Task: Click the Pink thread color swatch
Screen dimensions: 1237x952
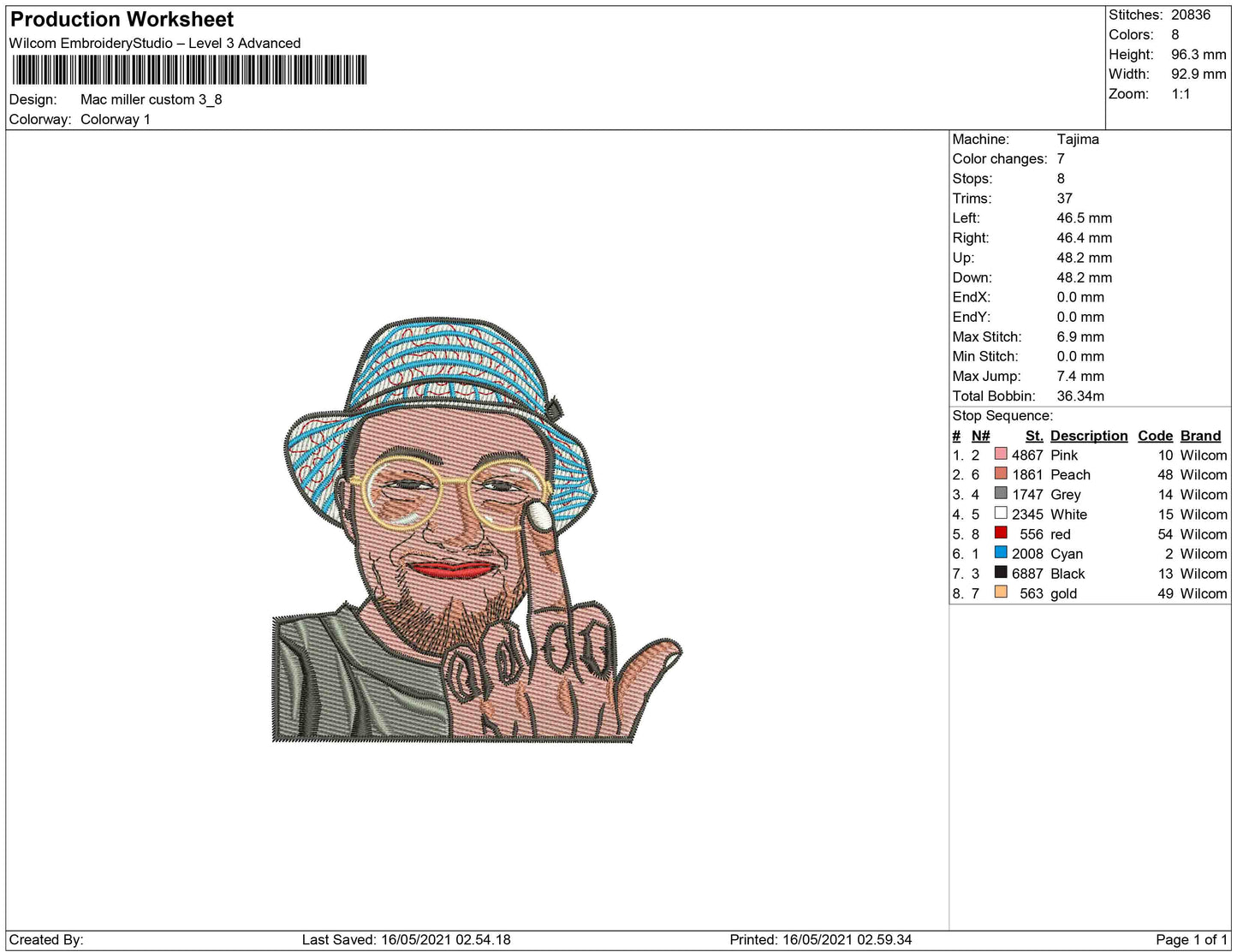Action: tap(1001, 455)
